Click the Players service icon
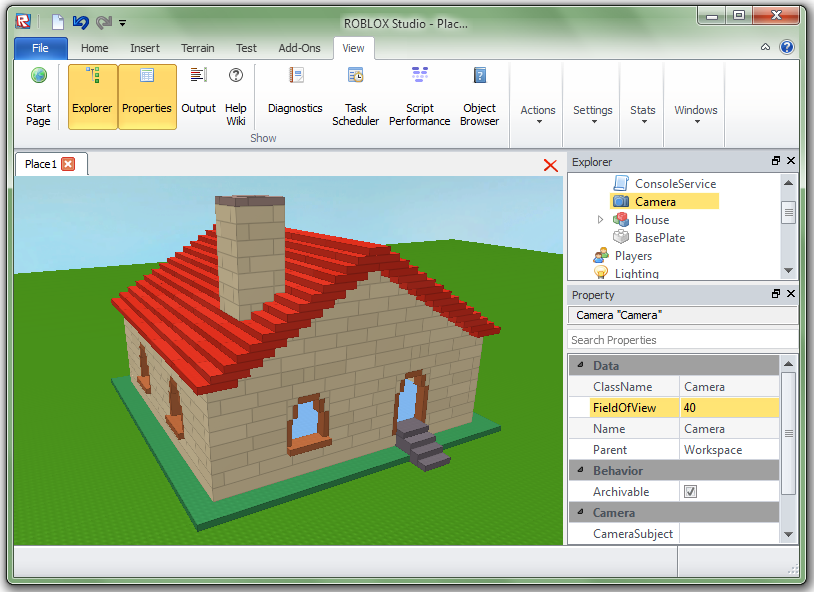The width and height of the screenshot is (814, 592). [601, 255]
